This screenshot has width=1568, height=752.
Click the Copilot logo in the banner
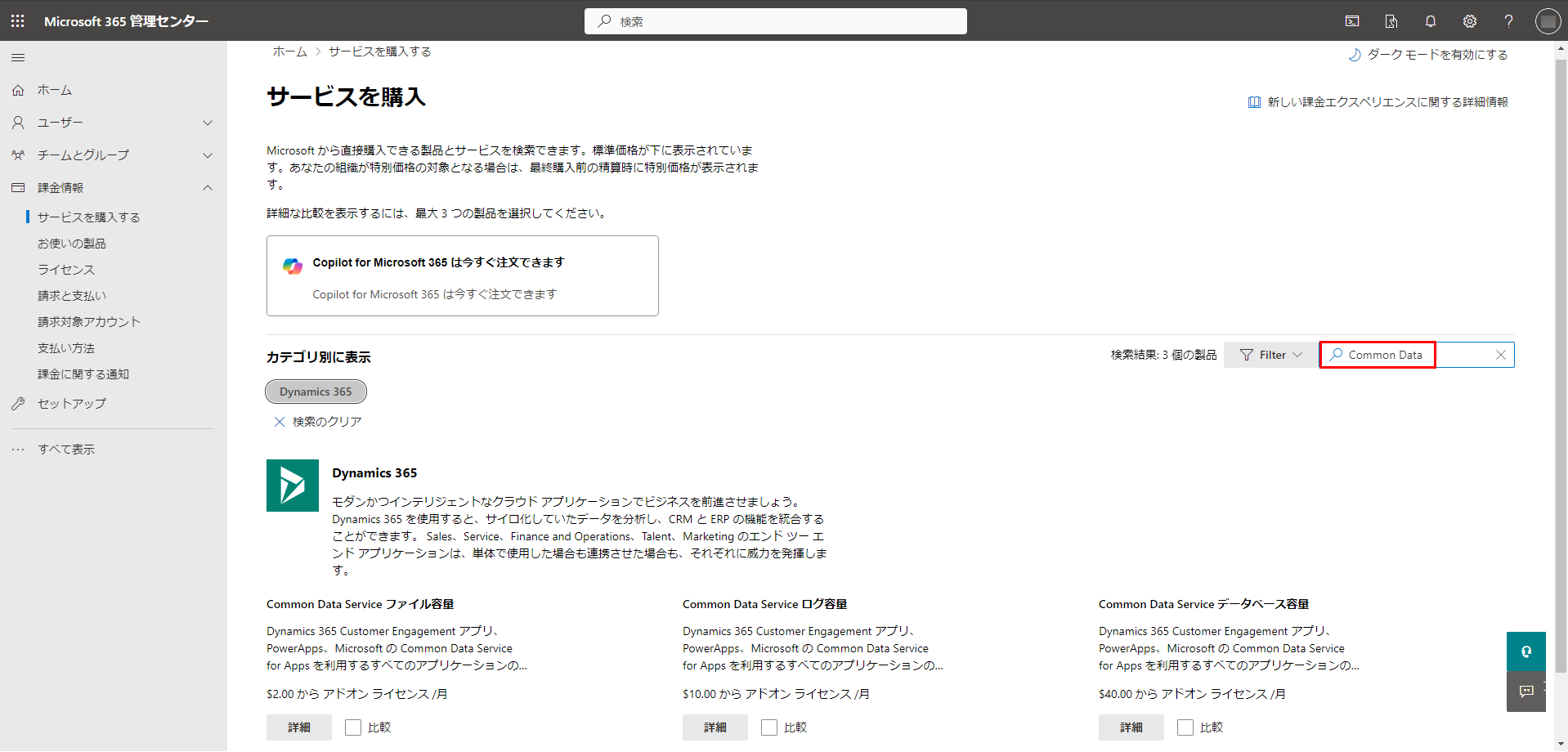[293, 266]
